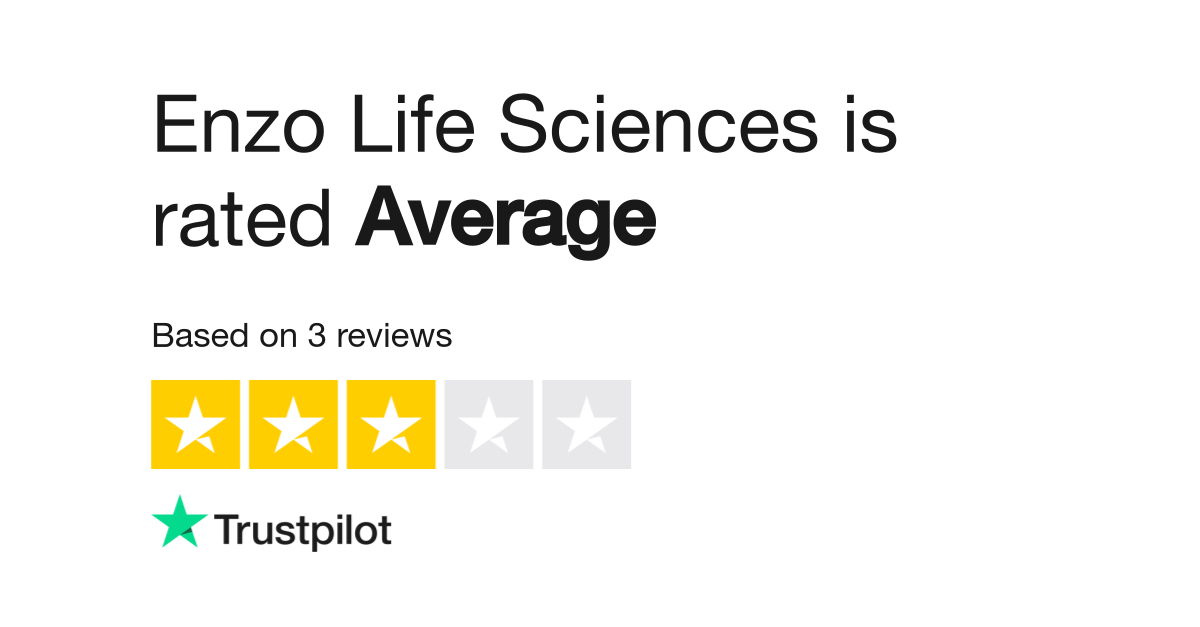Click the number "3" in the review count
1200x627 pixels.
tap(317, 336)
